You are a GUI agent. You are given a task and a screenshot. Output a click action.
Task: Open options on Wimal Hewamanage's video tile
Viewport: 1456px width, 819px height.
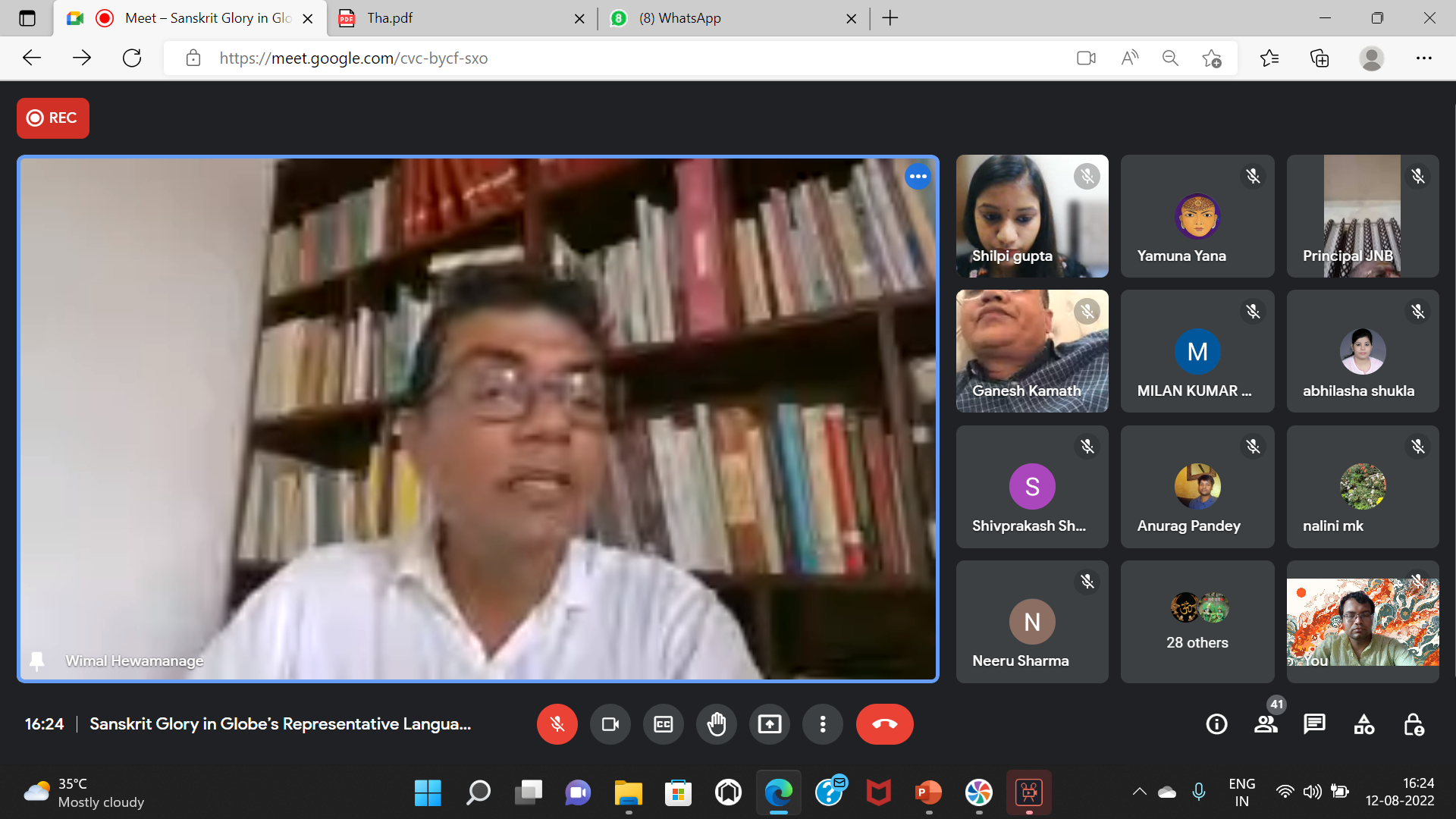coord(918,177)
